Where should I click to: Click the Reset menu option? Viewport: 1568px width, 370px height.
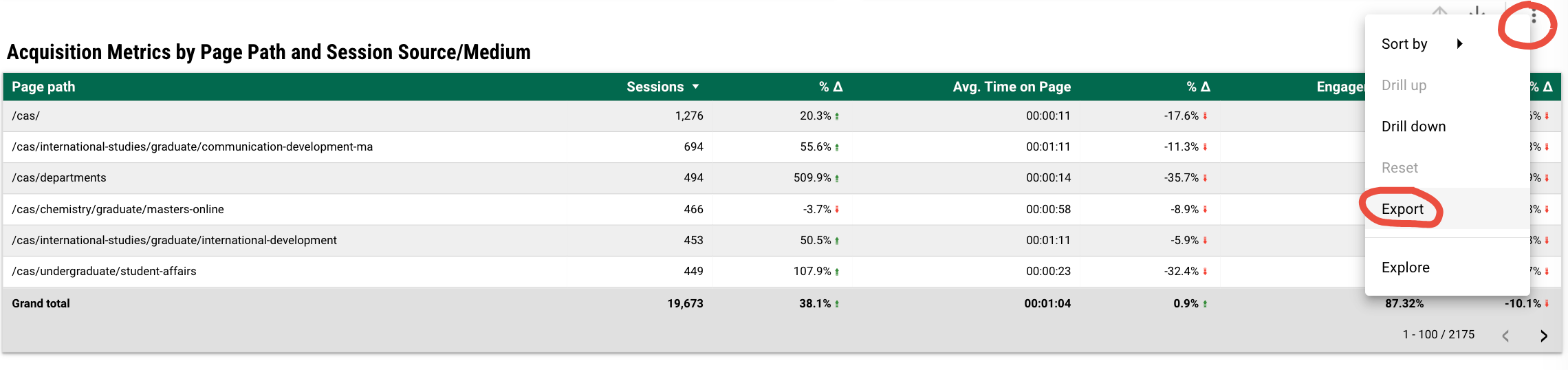click(1400, 168)
